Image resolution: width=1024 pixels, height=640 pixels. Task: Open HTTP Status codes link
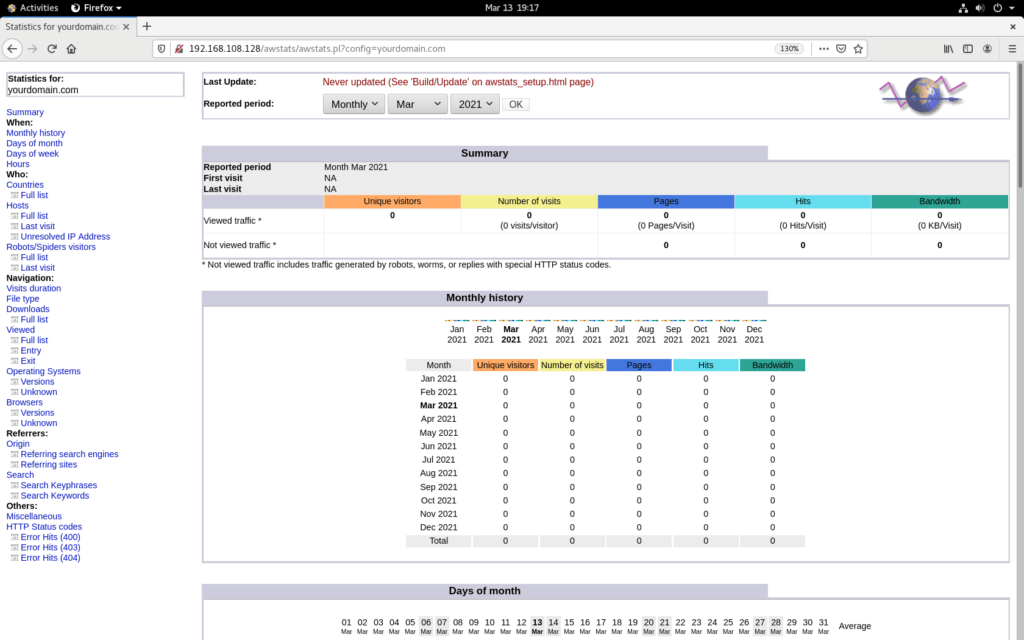[x=44, y=526]
